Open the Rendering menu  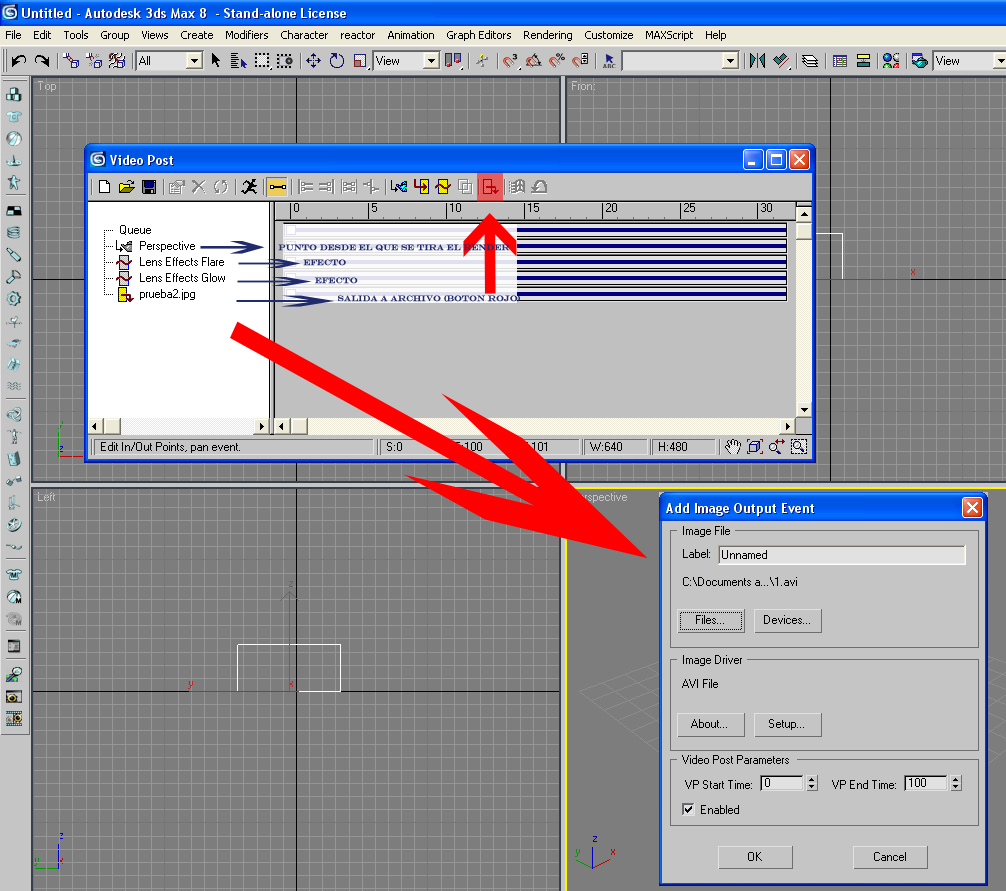[x=547, y=35]
